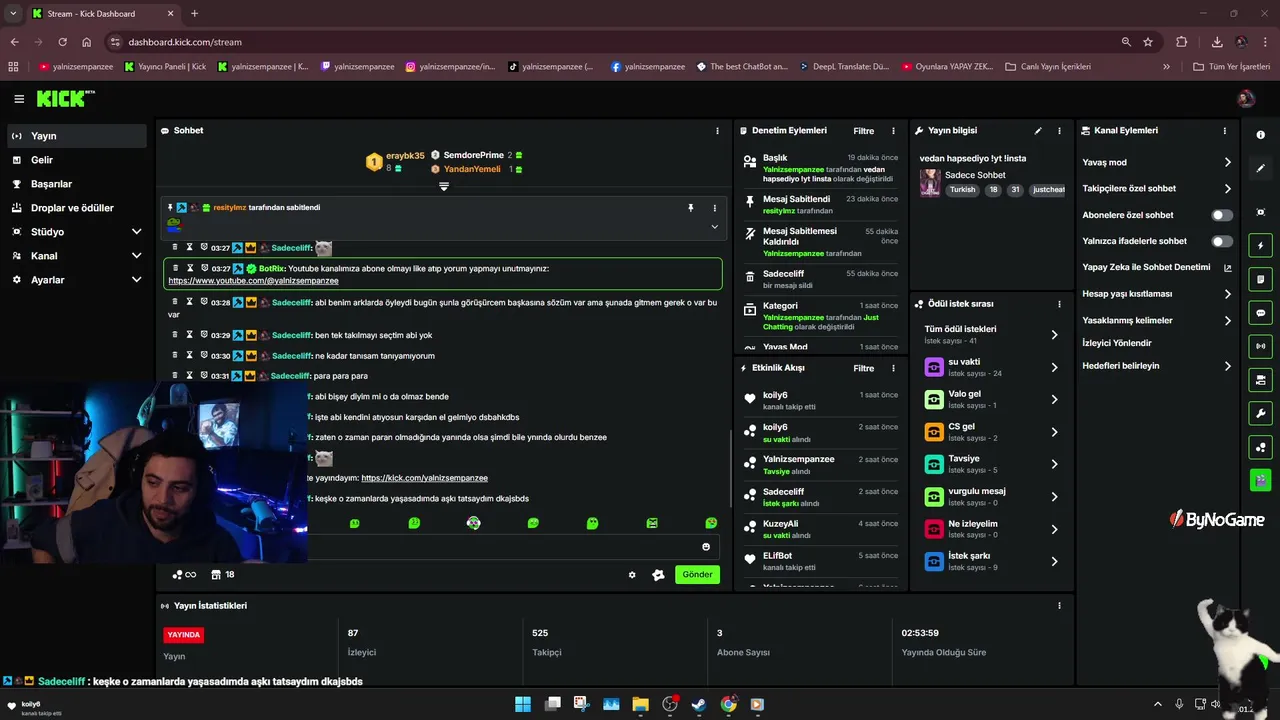
Task: Open the Kick logo home
Action: coord(65,98)
